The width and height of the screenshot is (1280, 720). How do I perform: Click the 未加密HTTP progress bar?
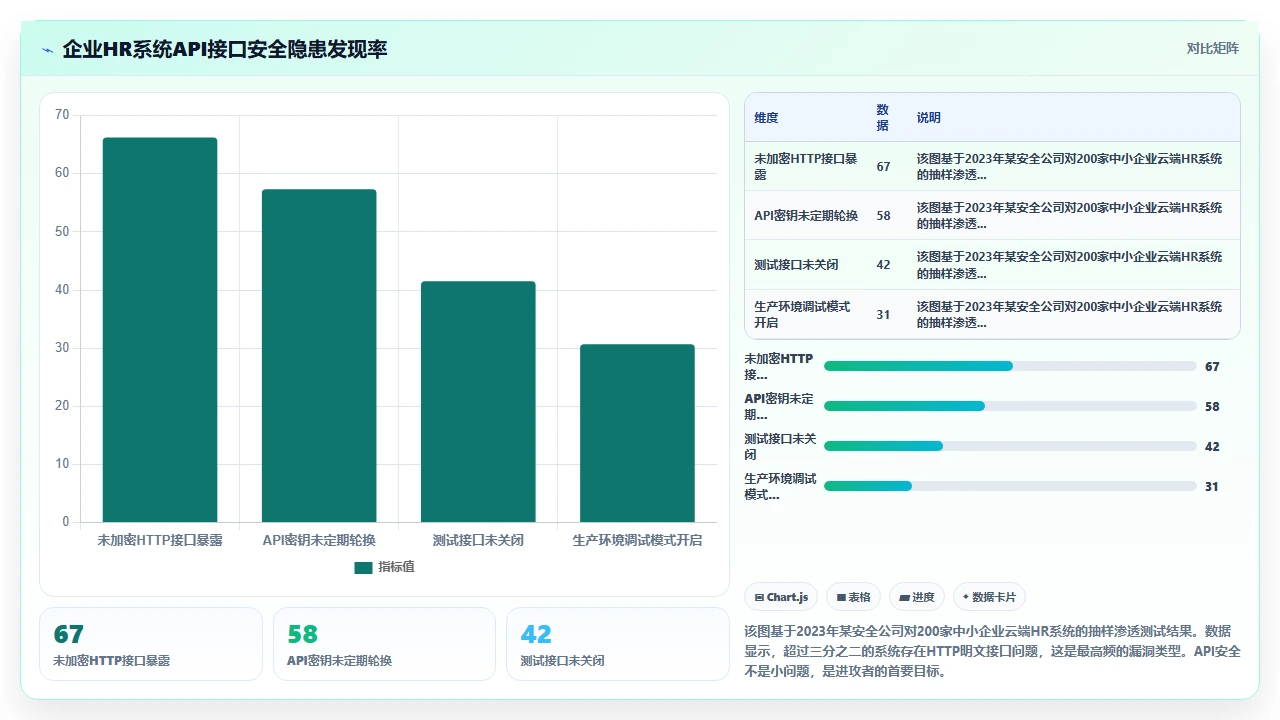pyautogui.click(x=1010, y=366)
